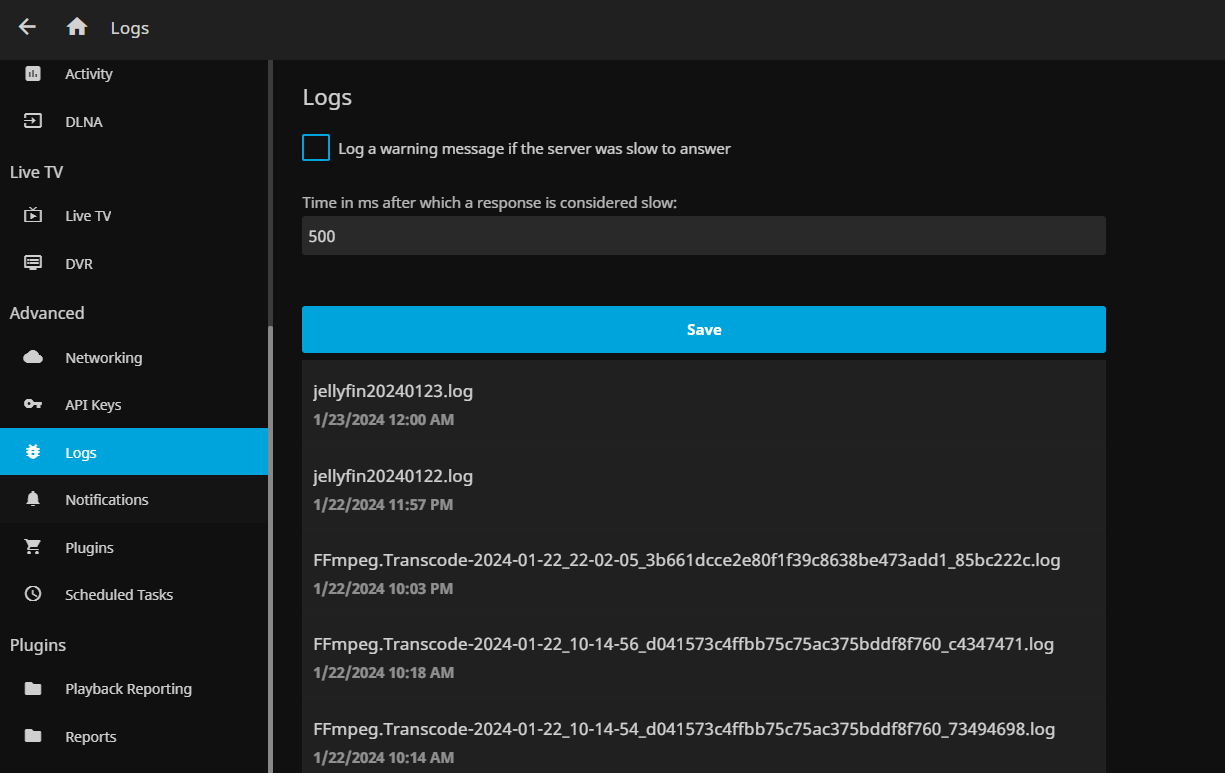Click the slow response time field

pyautogui.click(x=703, y=236)
